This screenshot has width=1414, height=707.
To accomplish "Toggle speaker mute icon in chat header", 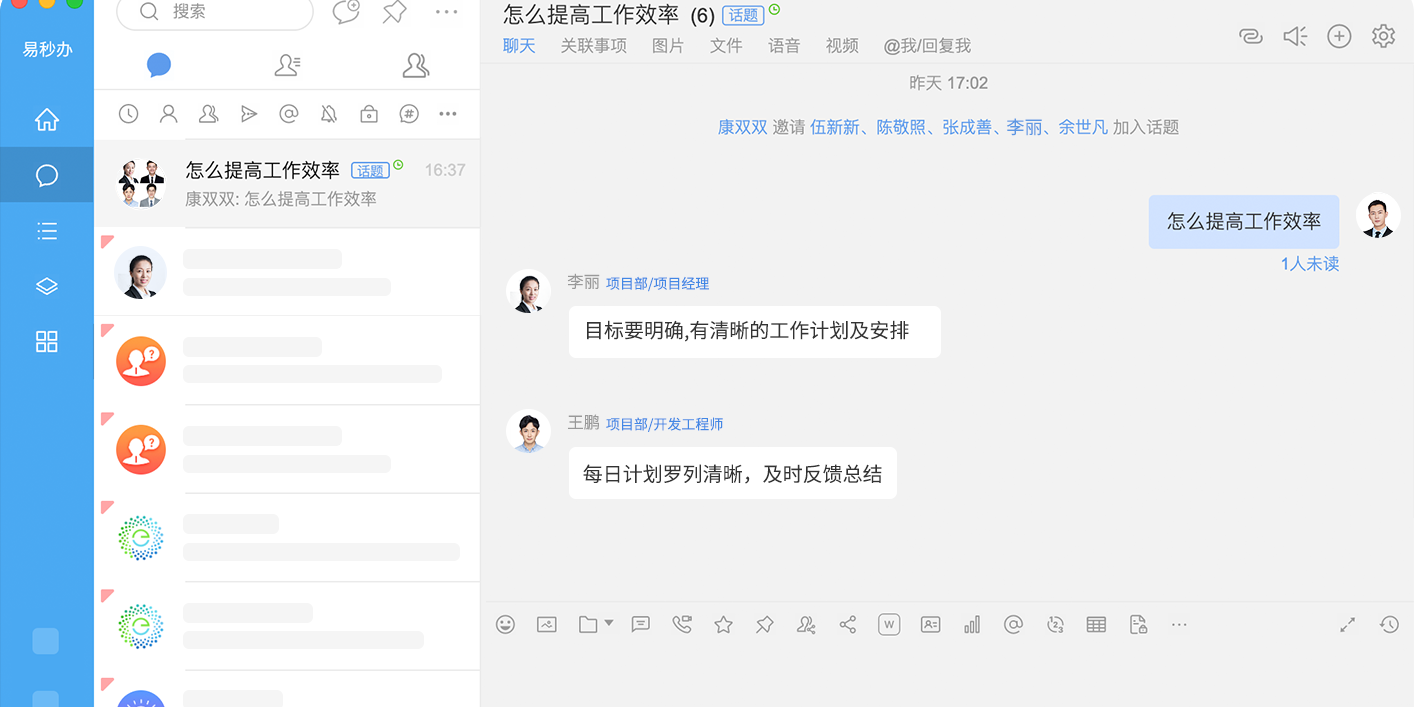I will click(1295, 37).
